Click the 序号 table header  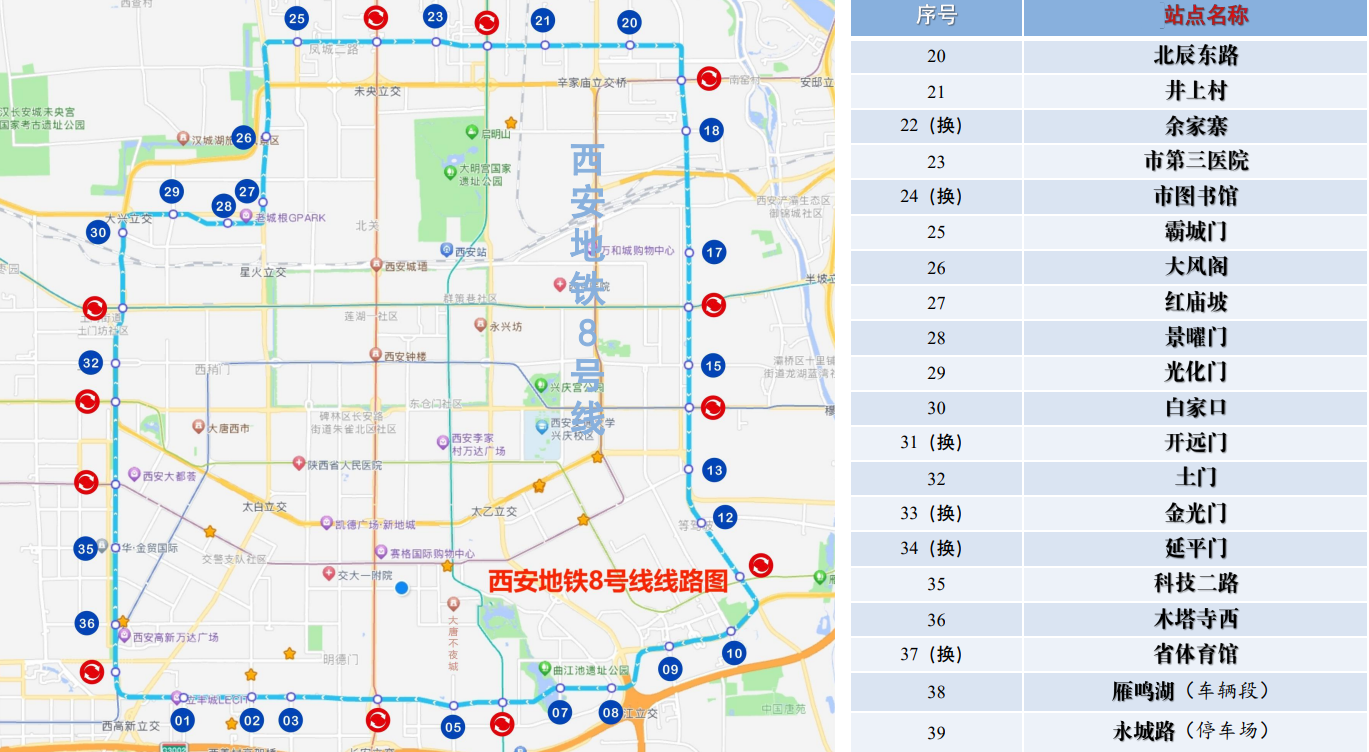click(x=936, y=16)
